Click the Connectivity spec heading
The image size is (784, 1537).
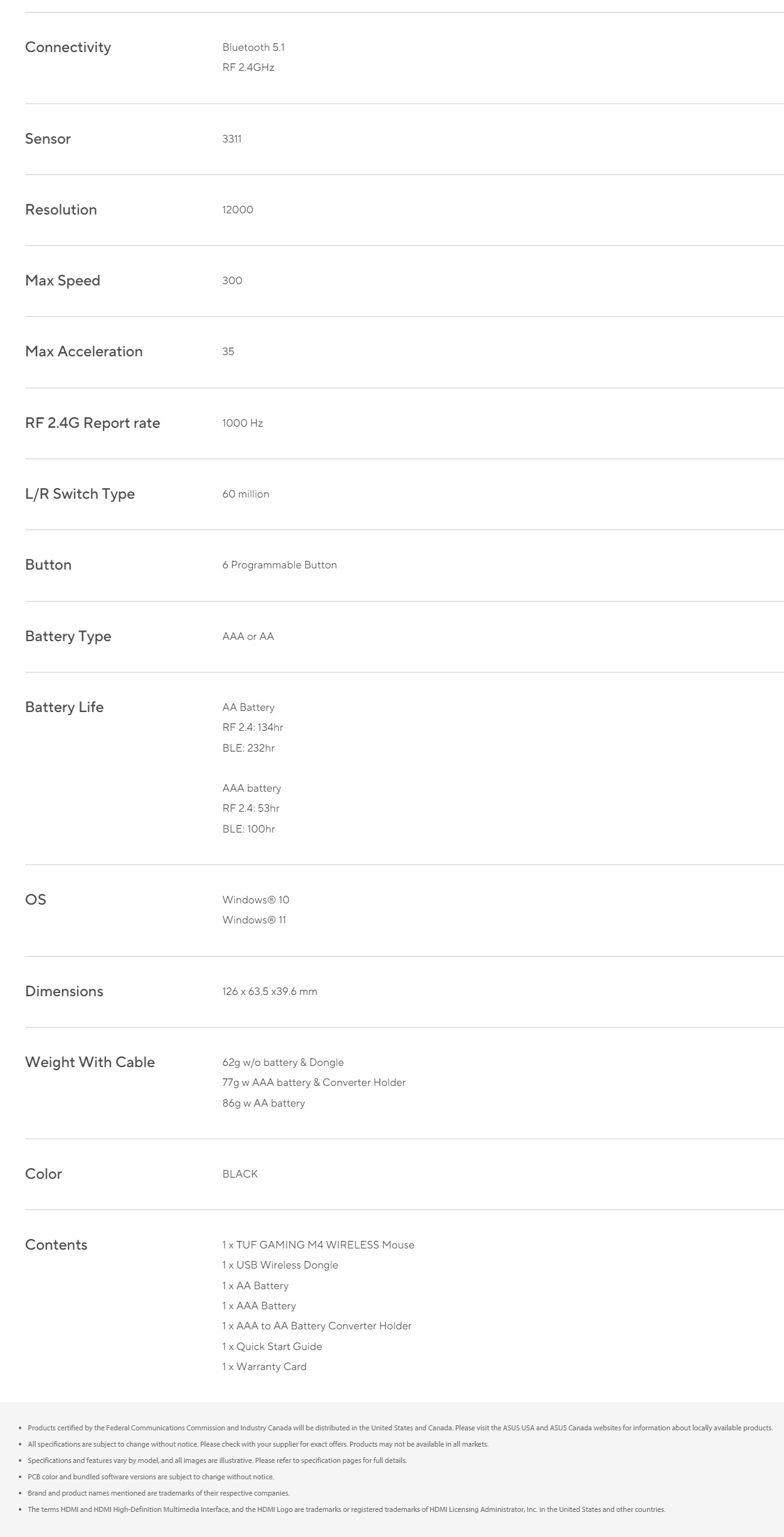coord(68,47)
